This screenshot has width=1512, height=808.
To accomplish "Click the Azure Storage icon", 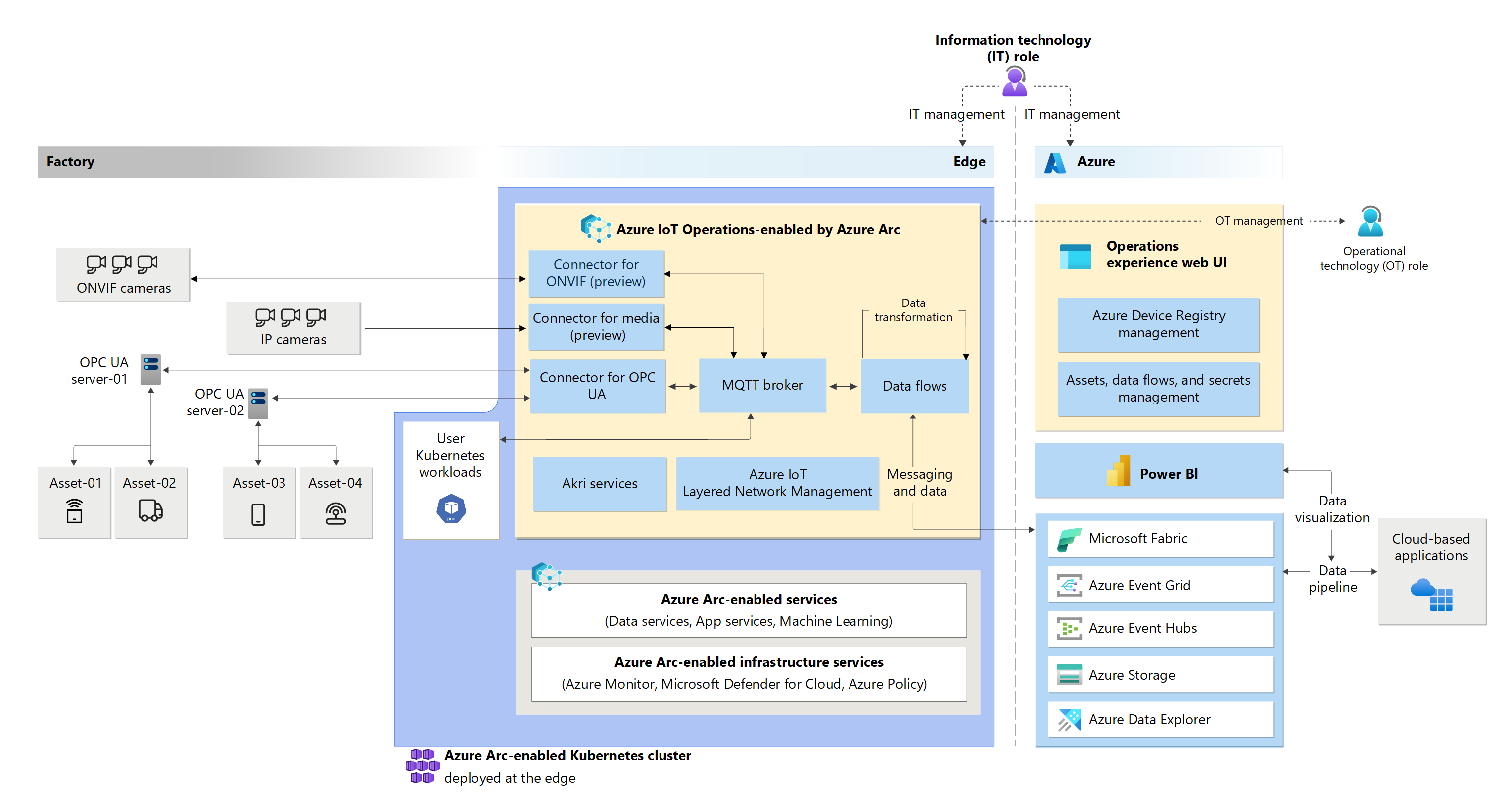I will (x=1069, y=675).
